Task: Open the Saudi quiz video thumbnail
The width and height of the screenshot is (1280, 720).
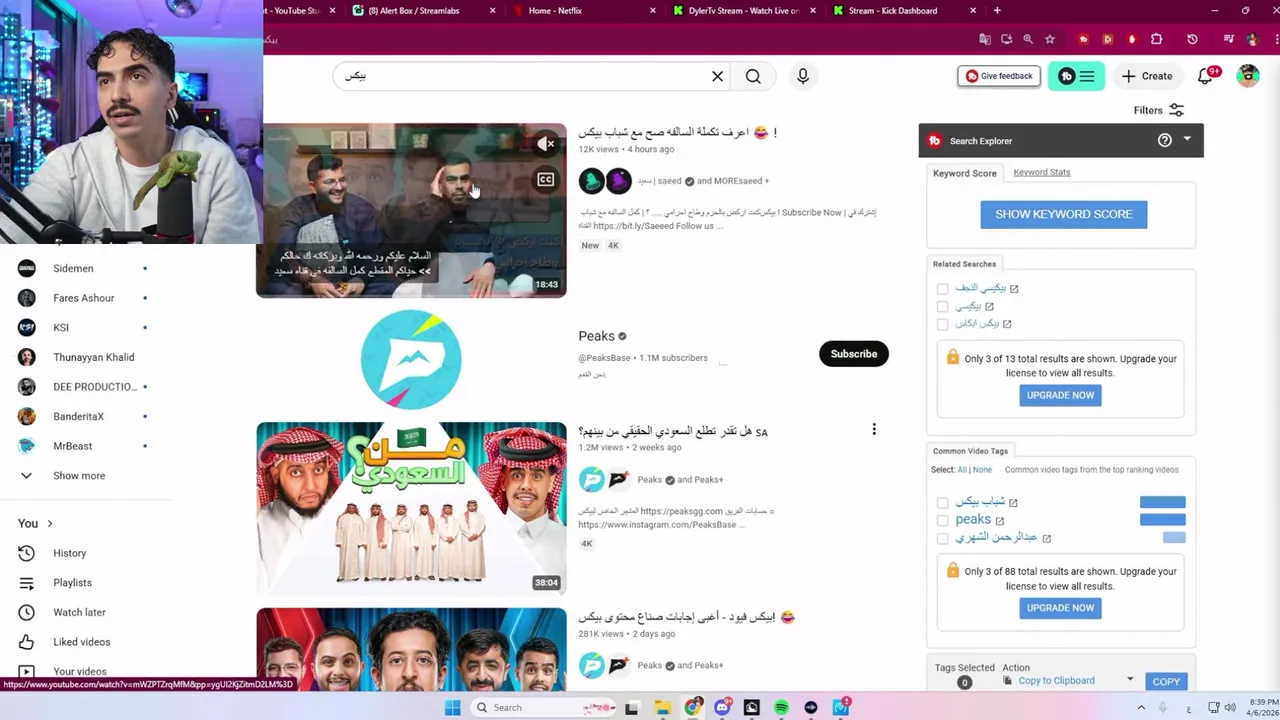Action: [x=411, y=508]
